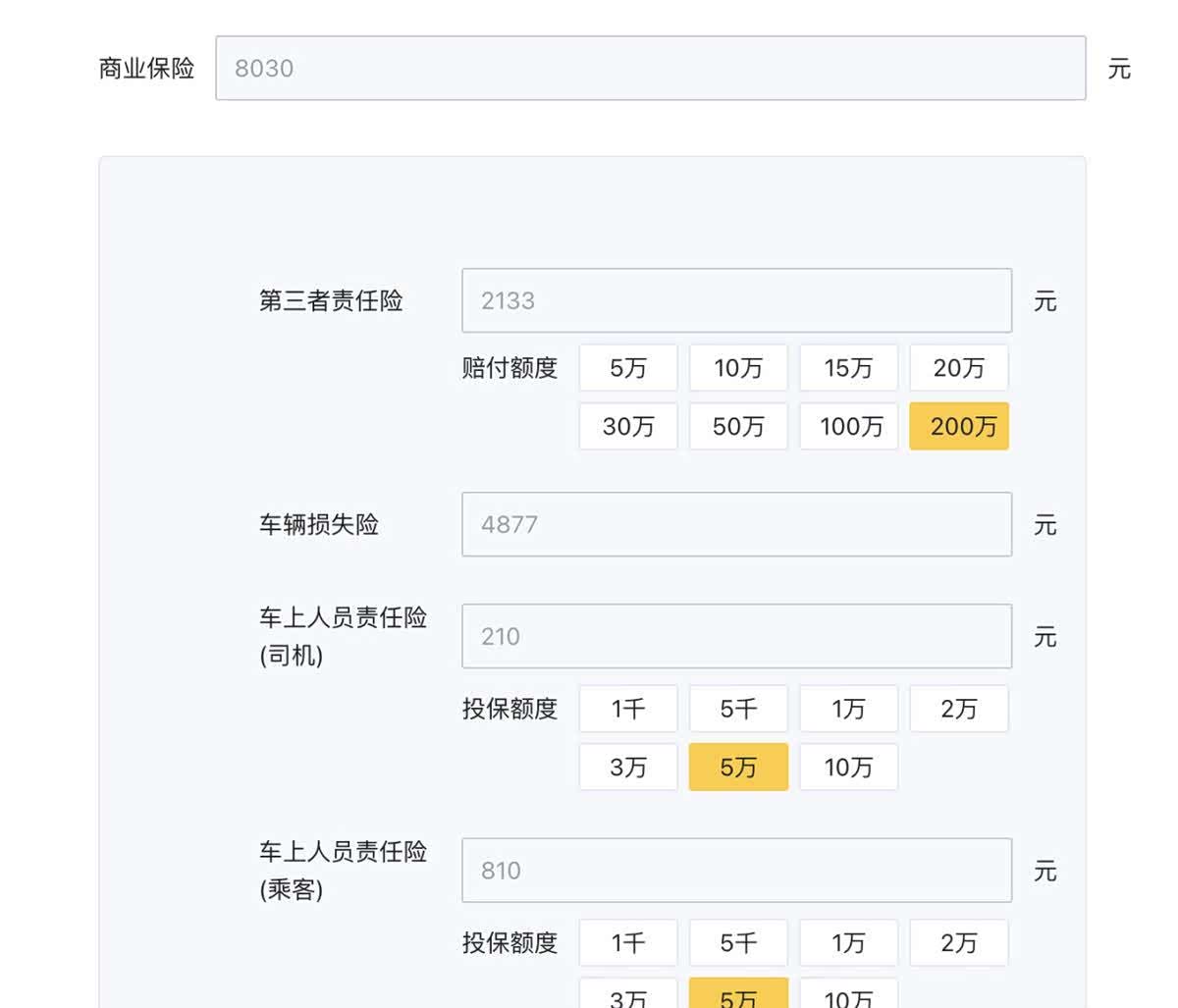
Task: Choose 2万 投保额度 for 司机 insurance
Action: tap(958, 709)
